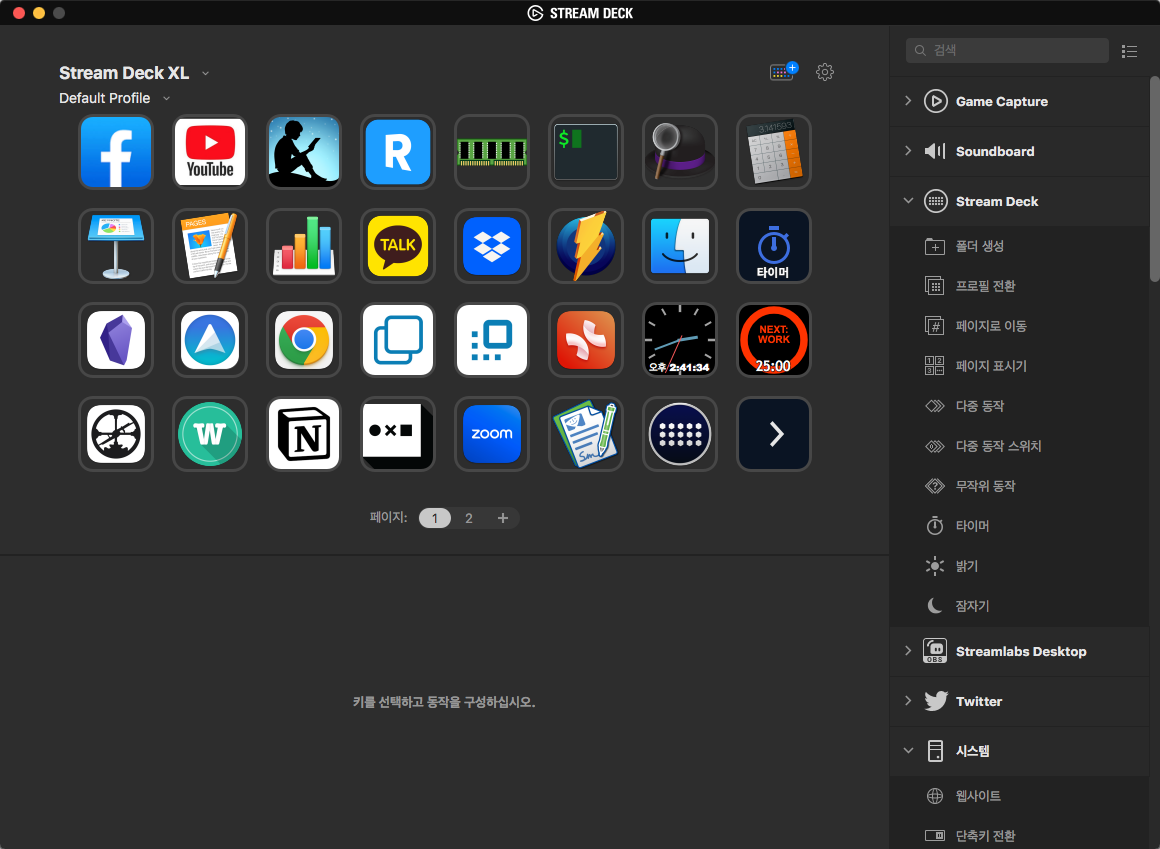The height and width of the screenshot is (849, 1160).
Task: Choose the 다중 동작 스위치 action
Action: [1020, 446]
